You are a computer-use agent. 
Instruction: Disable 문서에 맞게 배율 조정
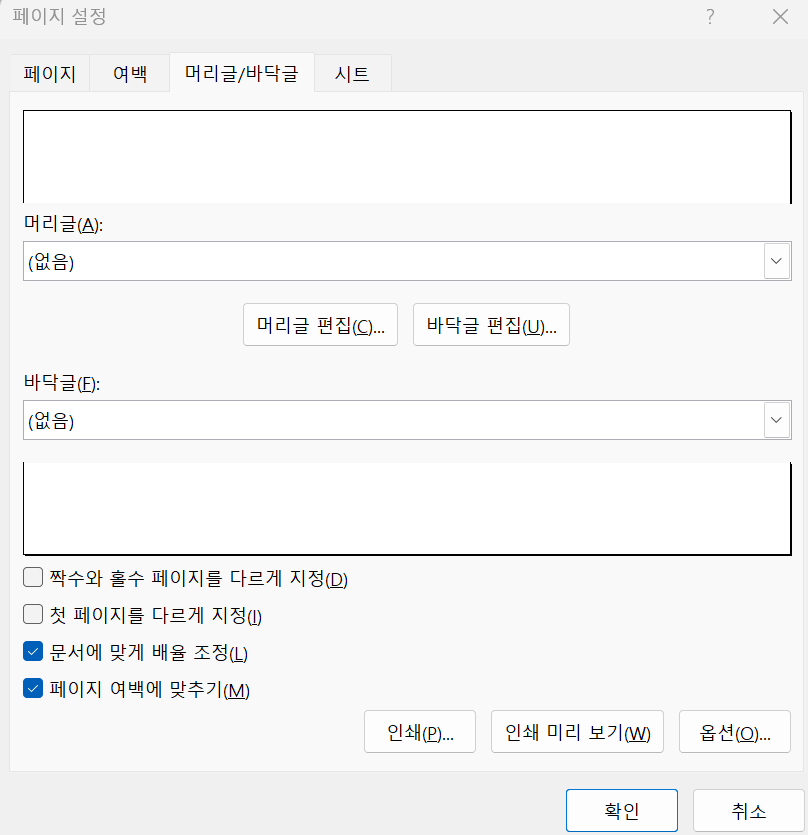31,652
